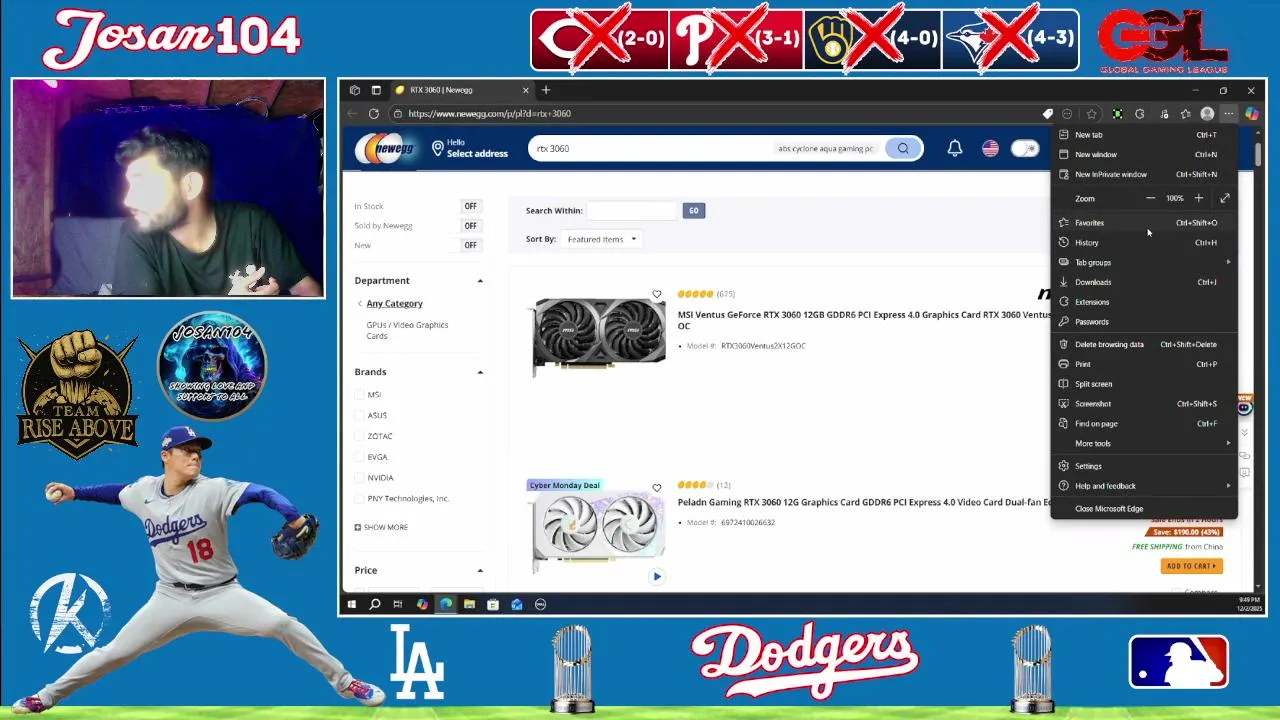Check the ZOTAC brand checkbox

tap(359, 437)
